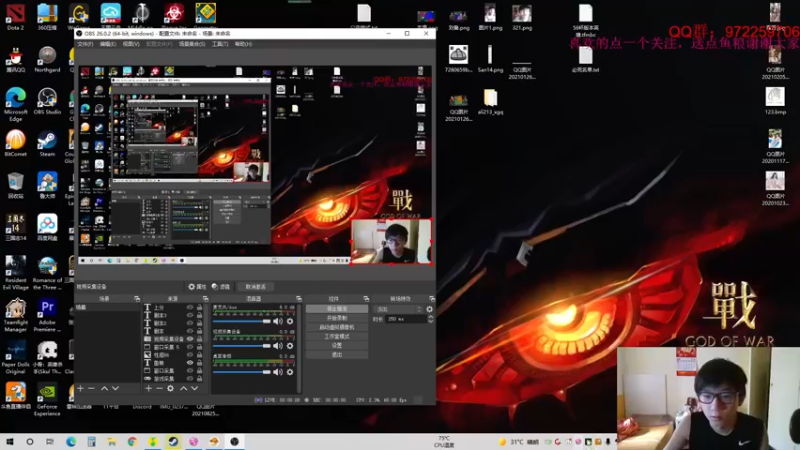Image resolution: width=800 pixels, height=450 pixels.
Task: Open the Windows Start menu
Action: [x=10, y=442]
